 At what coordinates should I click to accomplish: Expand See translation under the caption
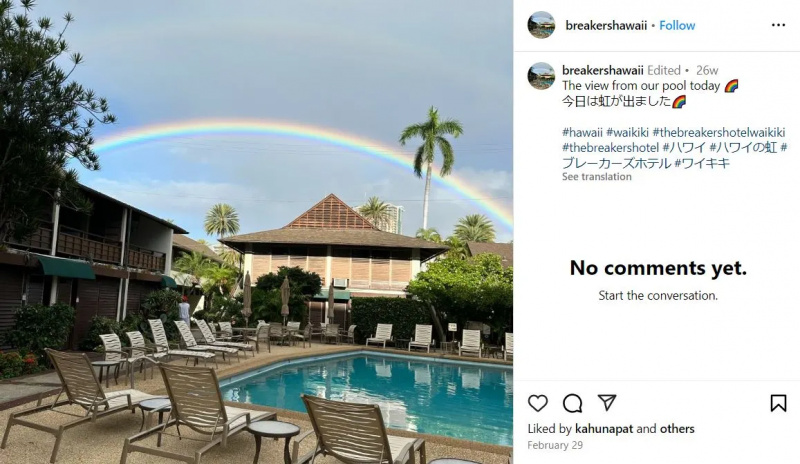(x=596, y=177)
